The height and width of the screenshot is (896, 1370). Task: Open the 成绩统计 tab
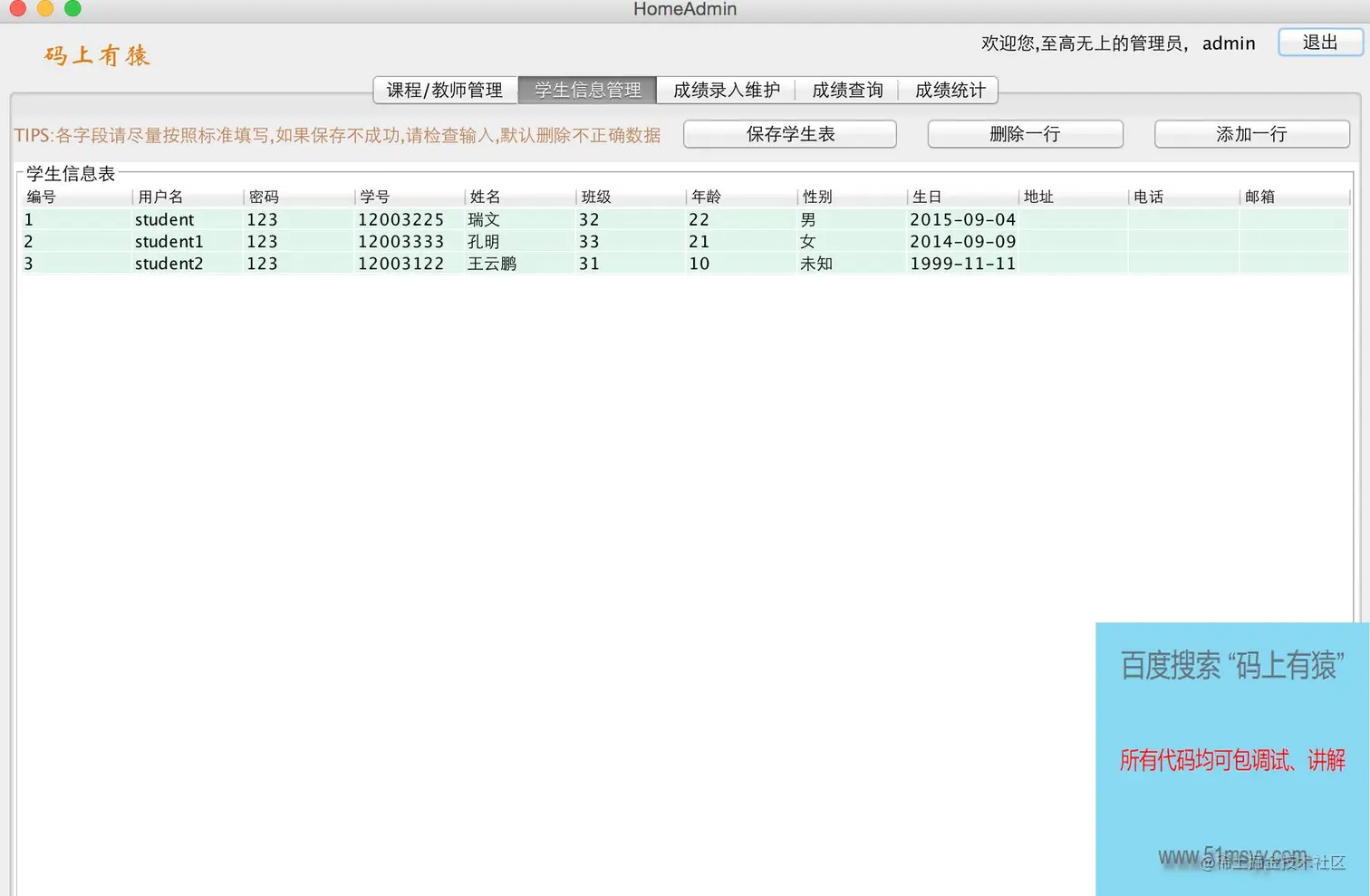(949, 90)
